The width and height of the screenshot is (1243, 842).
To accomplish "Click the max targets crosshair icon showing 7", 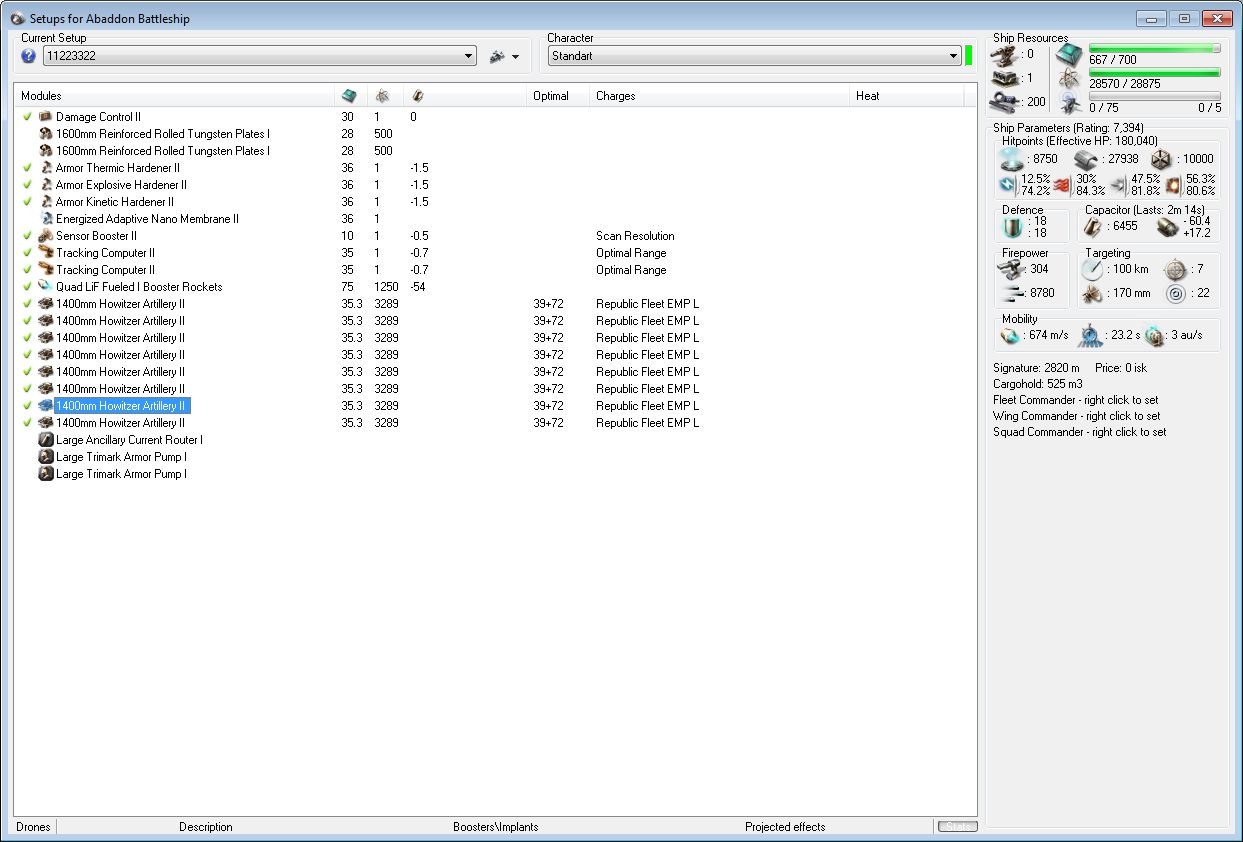I will [1175, 269].
